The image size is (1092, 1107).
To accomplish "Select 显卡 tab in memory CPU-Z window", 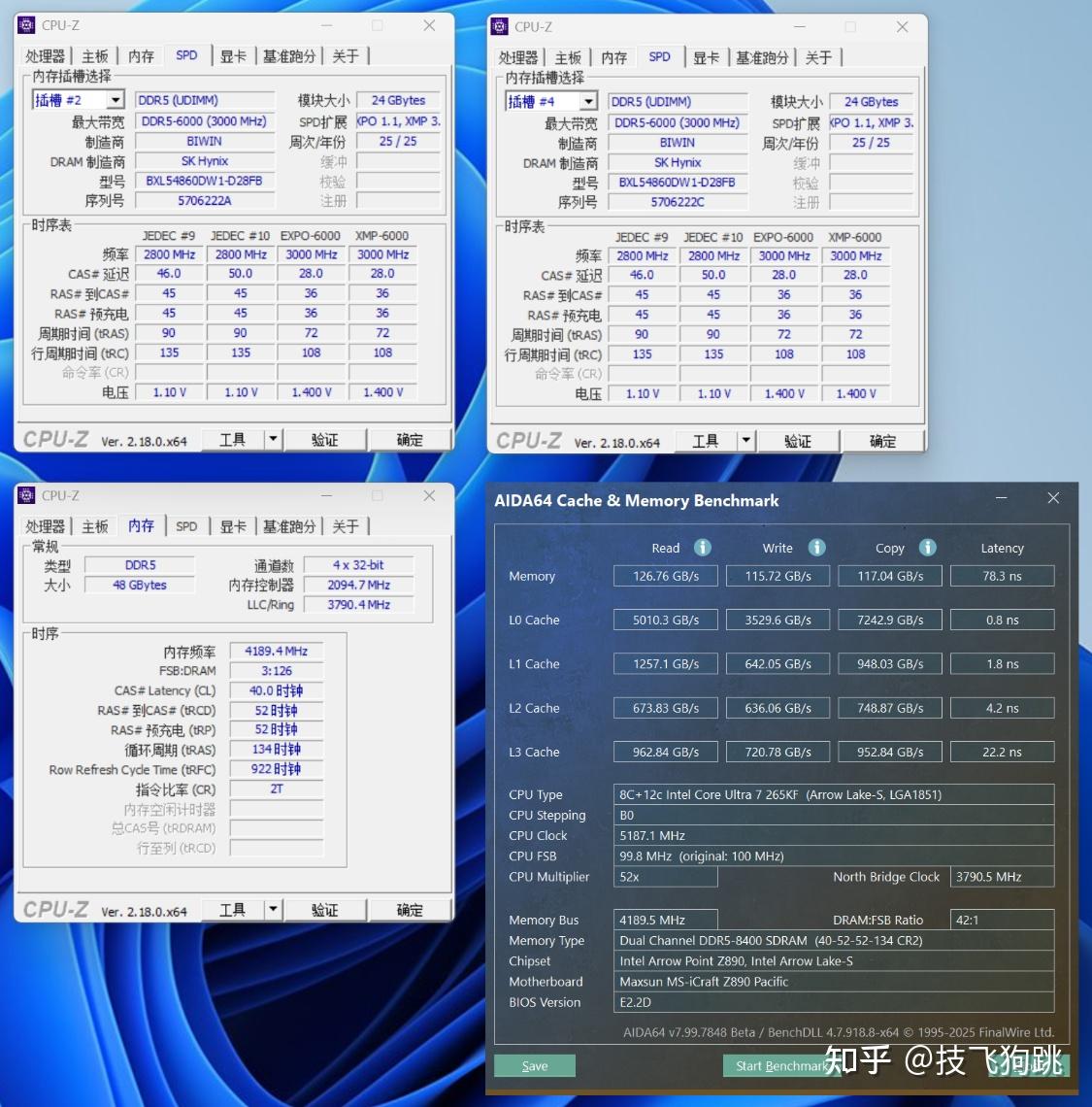I will point(233,526).
